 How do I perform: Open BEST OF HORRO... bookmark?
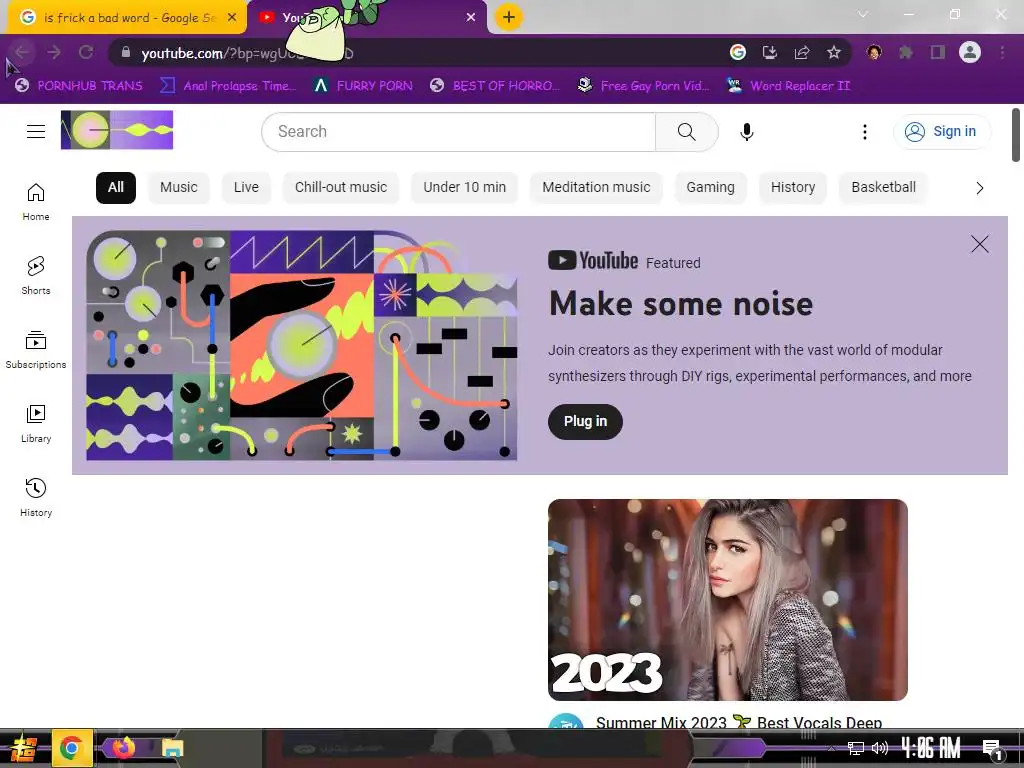[x=495, y=86]
